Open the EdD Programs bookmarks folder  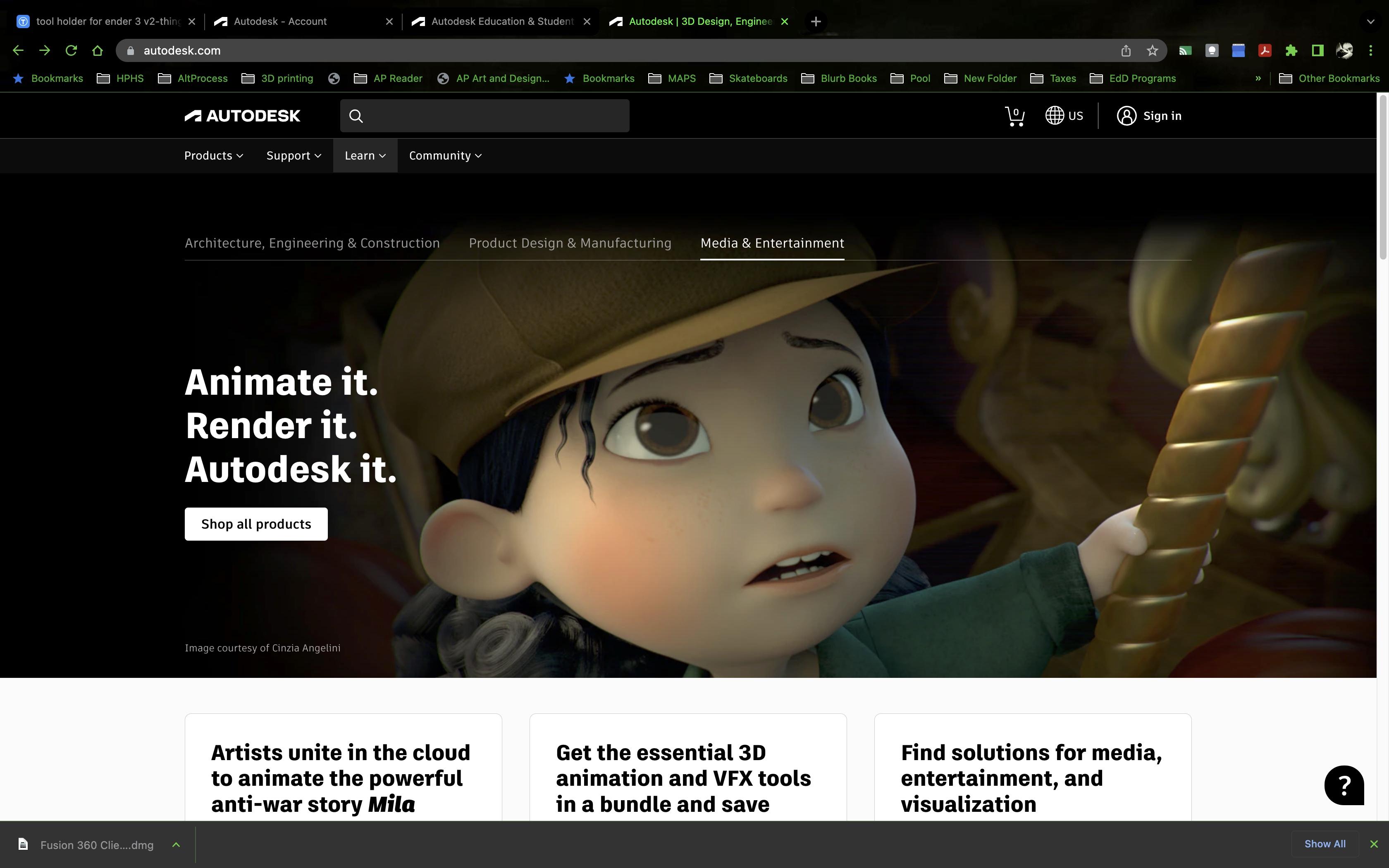[x=1132, y=78]
